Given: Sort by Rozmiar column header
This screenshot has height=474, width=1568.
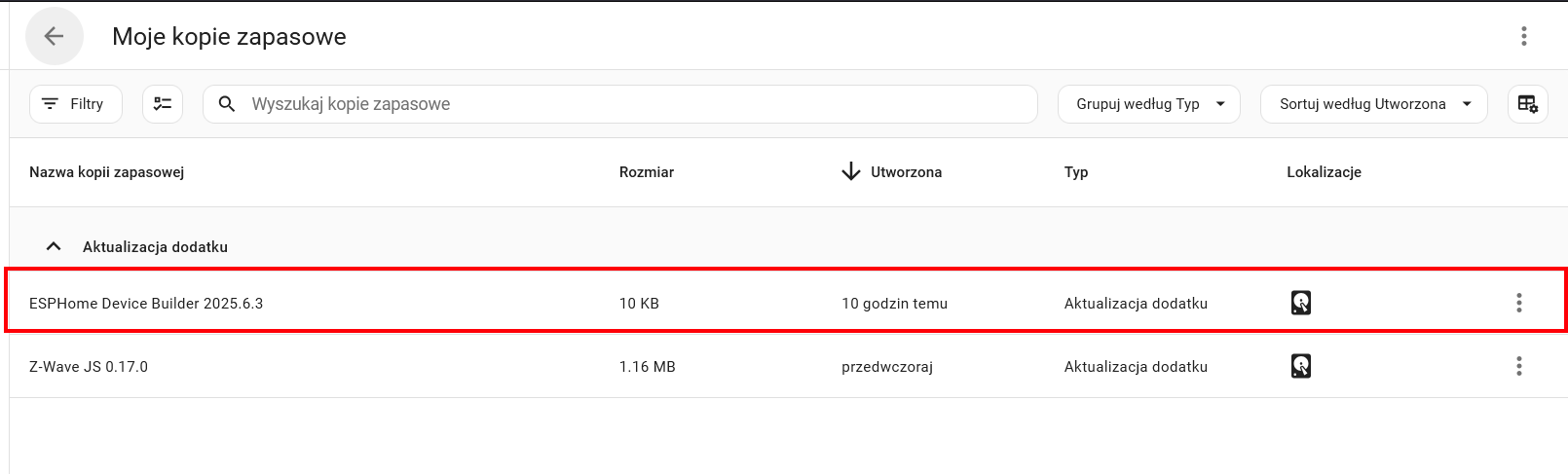Looking at the screenshot, I should tap(647, 172).
